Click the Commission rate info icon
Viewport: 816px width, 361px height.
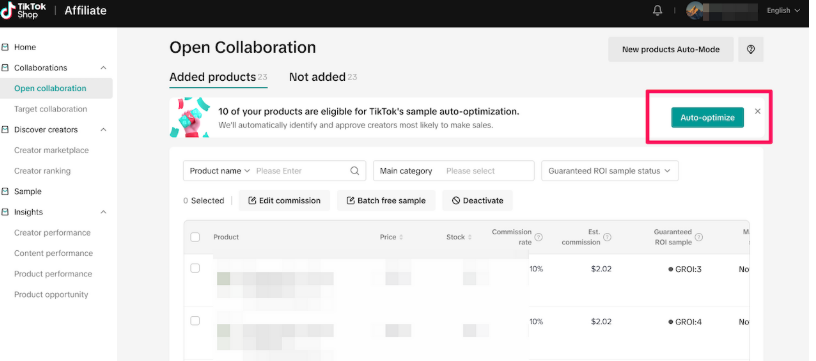539,237
